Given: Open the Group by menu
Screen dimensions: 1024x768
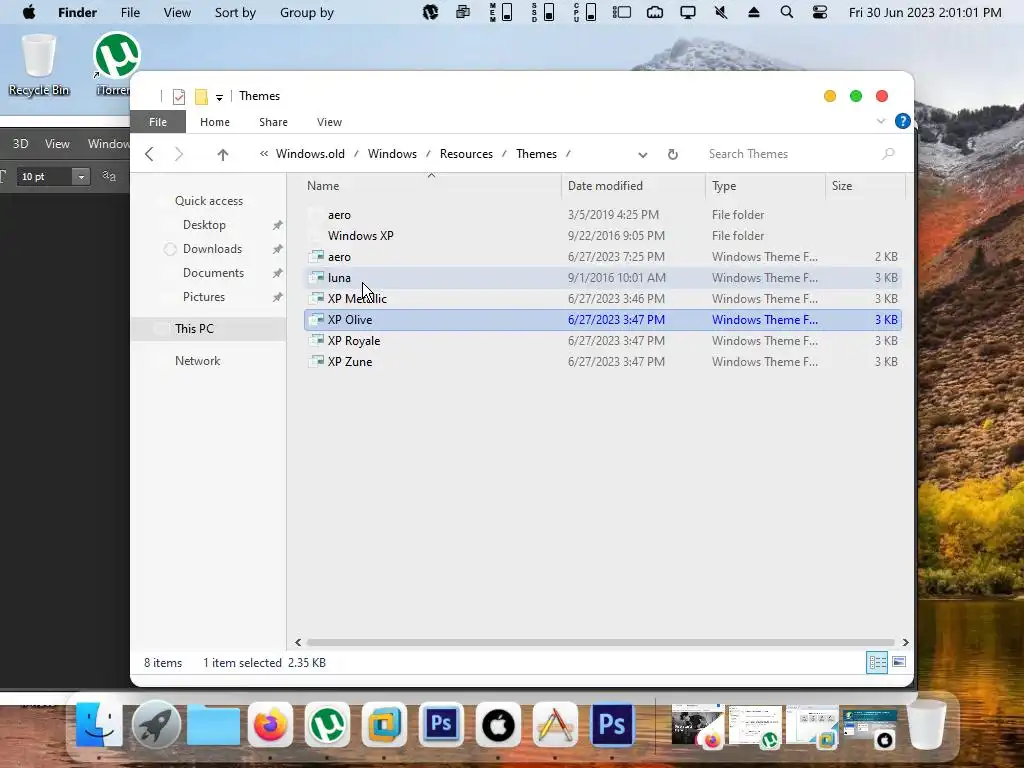Looking at the screenshot, I should pyautogui.click(x=306, y=12).
